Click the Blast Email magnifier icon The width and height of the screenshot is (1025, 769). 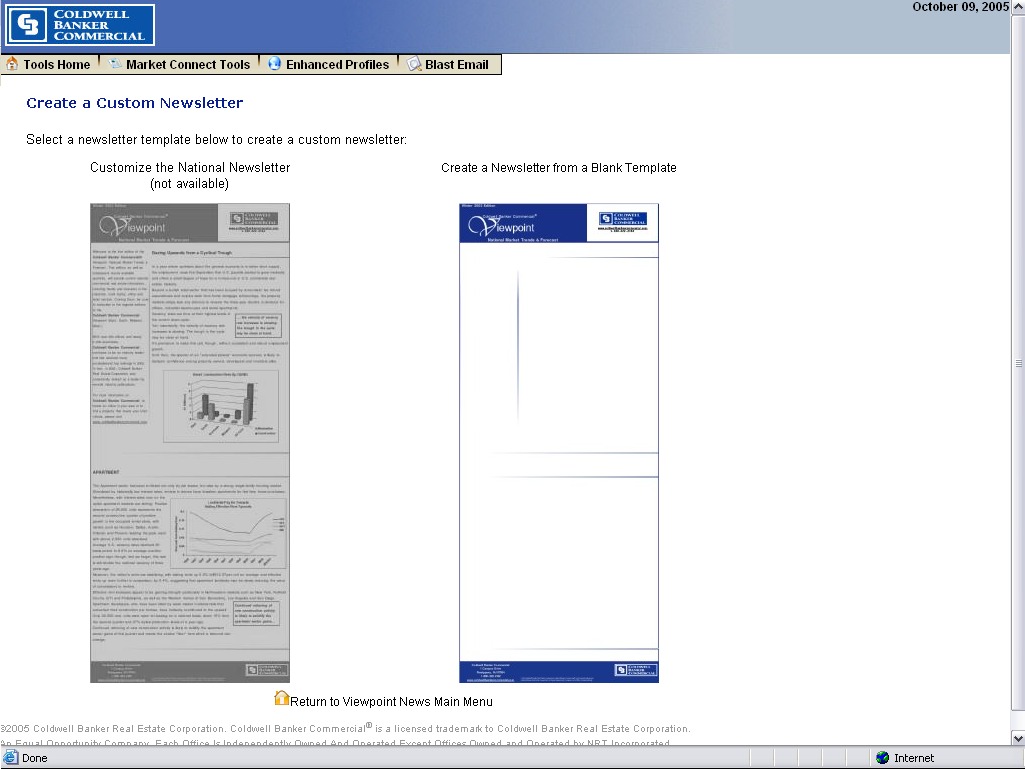click(413, 64)
